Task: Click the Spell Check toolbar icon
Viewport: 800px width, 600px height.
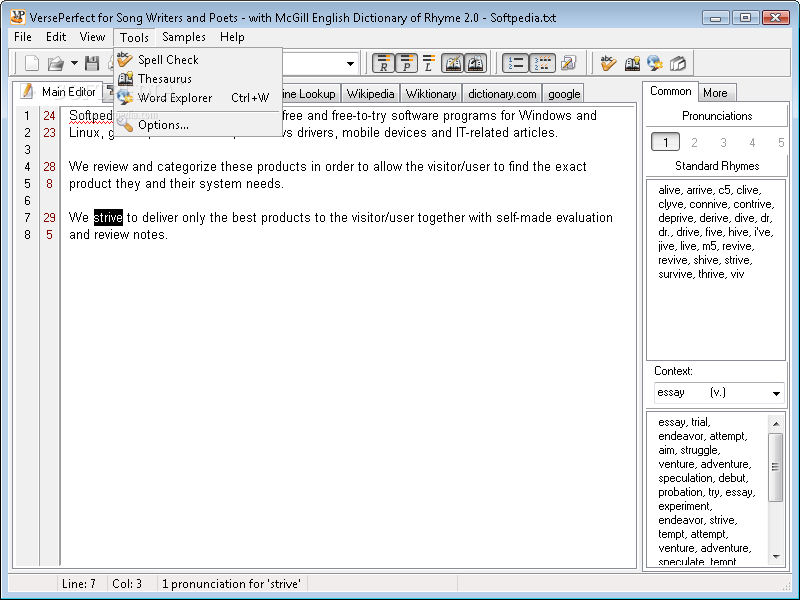Action: point(608,63)
